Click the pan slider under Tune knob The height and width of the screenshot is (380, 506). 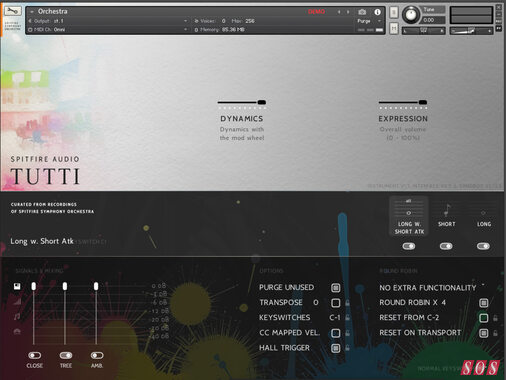423,31
